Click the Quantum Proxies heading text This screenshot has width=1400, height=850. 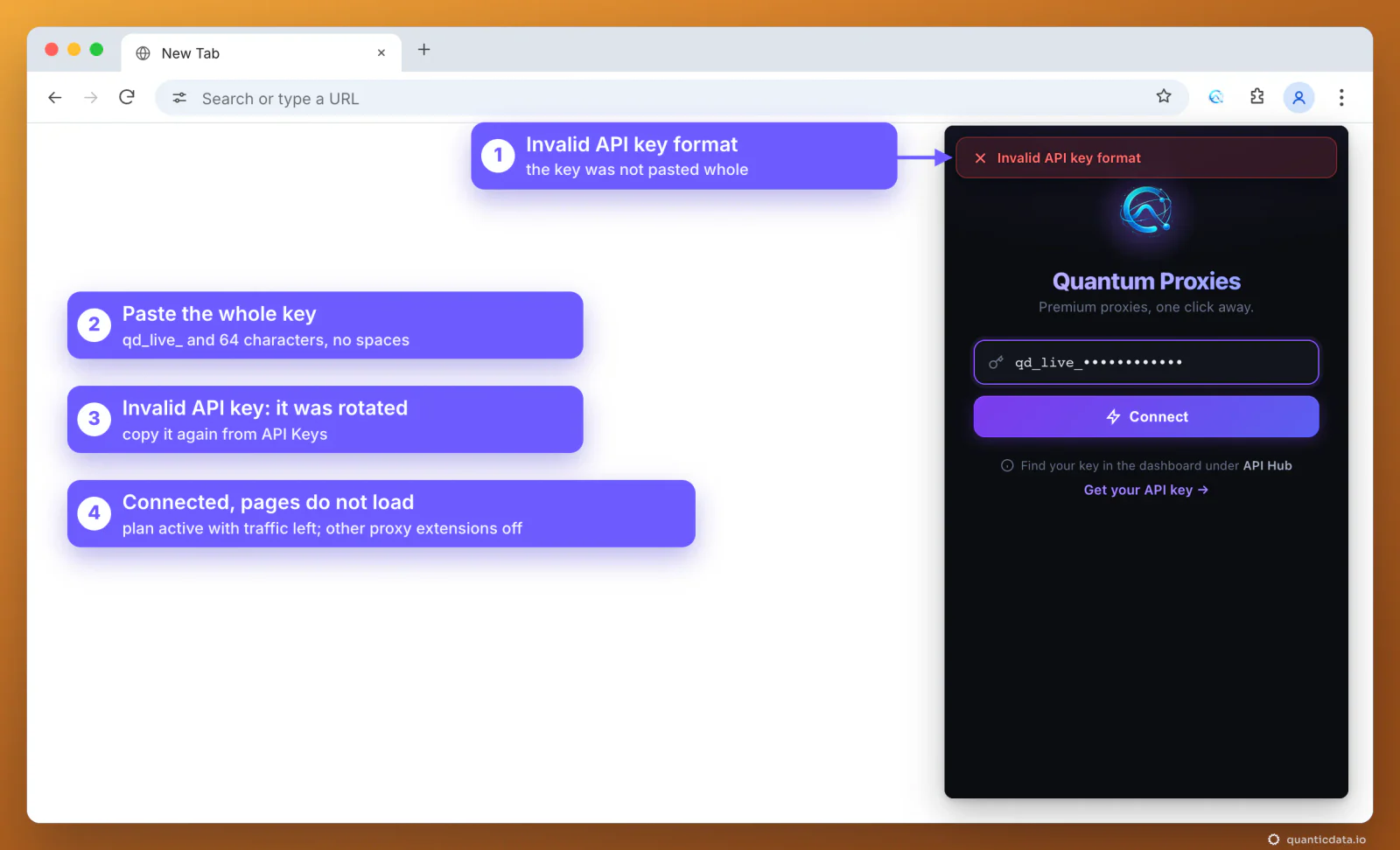[1146, 282]
